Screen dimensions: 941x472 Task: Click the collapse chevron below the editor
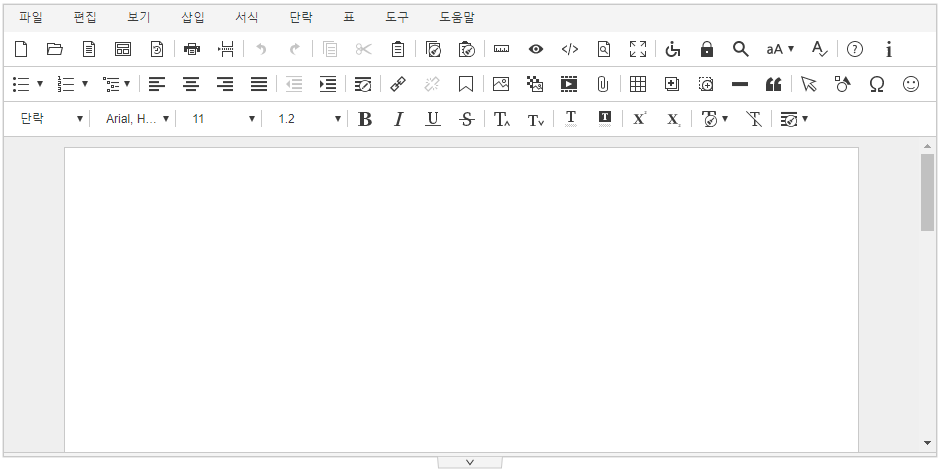pyautogui.click(x=470, y=462)
